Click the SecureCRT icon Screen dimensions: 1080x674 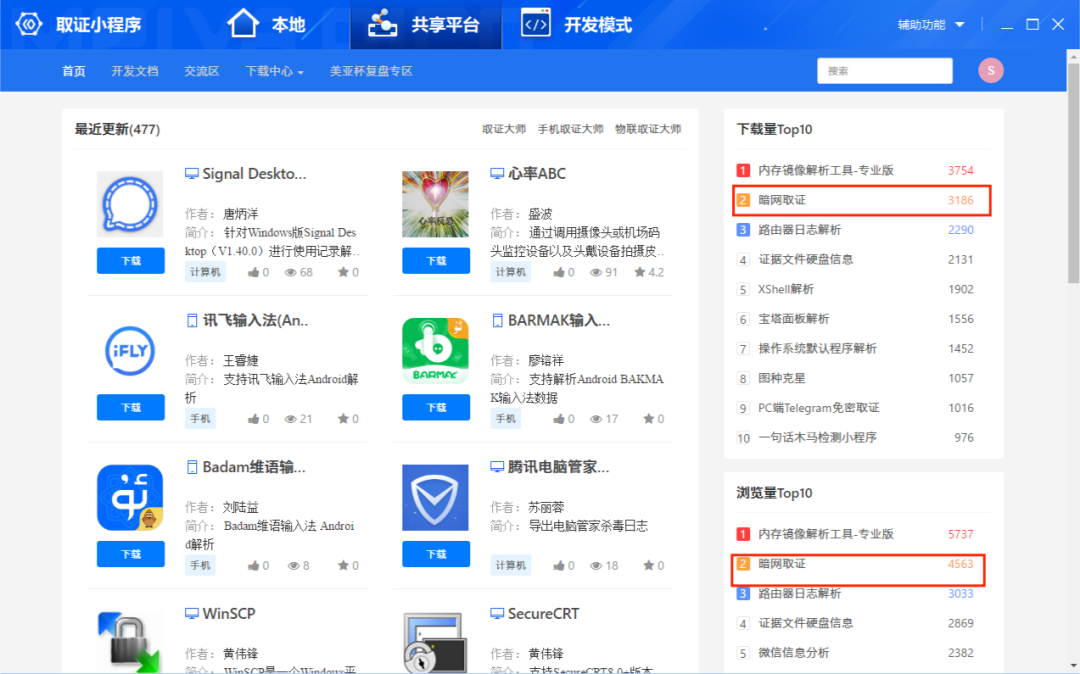pos(435,642)
